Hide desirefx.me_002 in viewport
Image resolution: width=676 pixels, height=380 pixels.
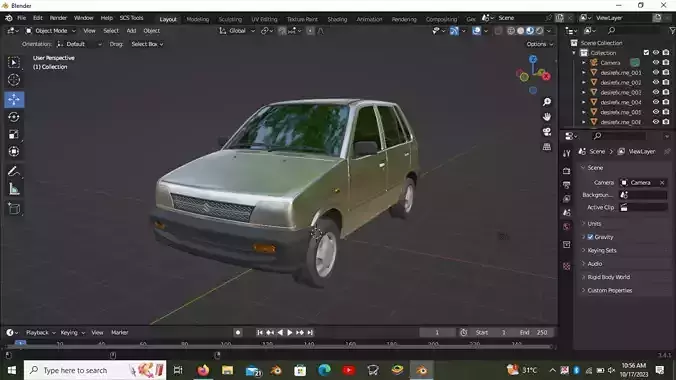(656, 82)
